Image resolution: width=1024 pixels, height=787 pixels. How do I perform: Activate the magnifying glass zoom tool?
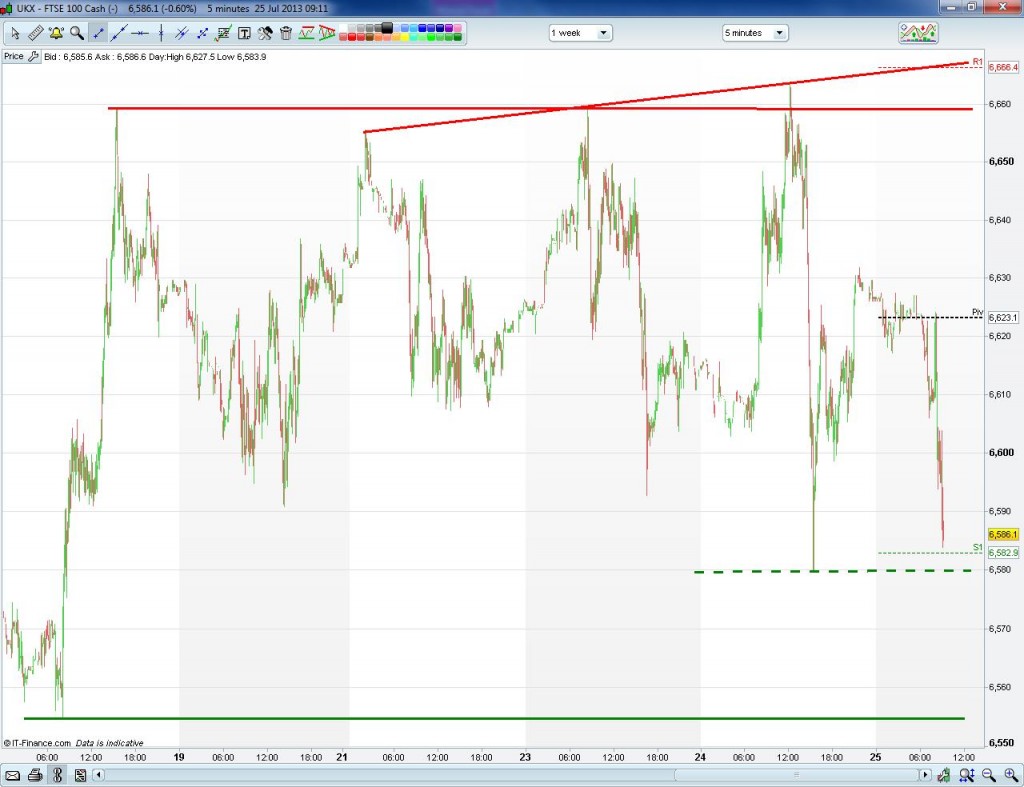coord(77,33)
